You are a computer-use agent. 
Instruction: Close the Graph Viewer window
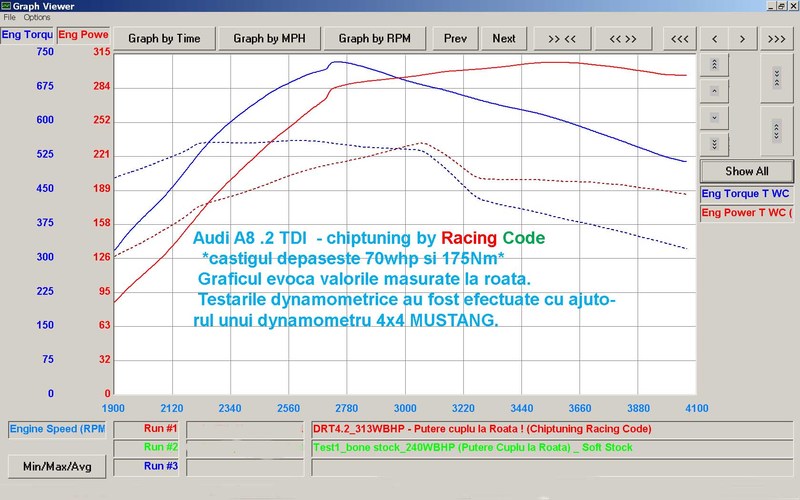coord(792,6)
